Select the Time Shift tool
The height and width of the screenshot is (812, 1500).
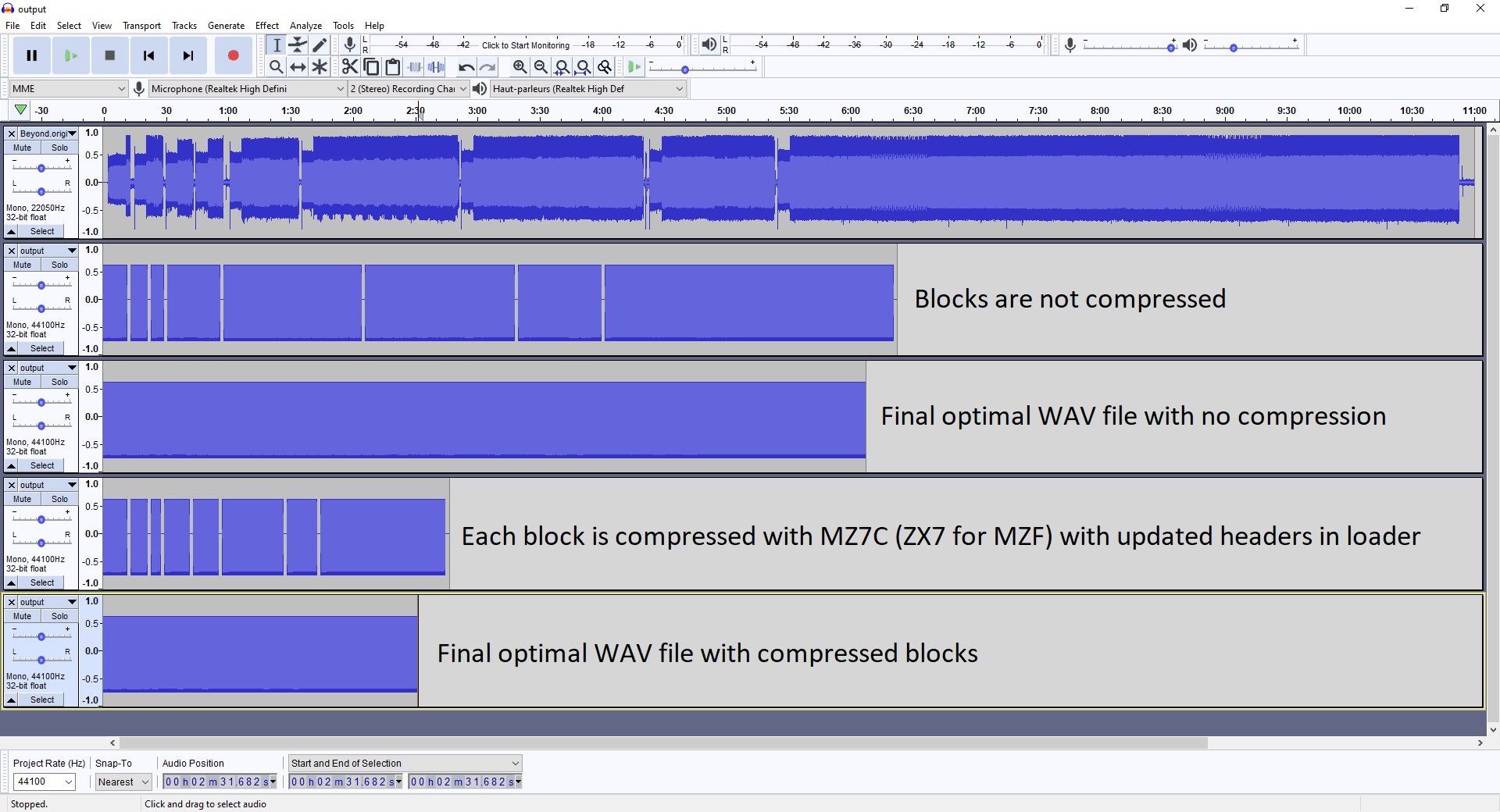tap(298, 67)
